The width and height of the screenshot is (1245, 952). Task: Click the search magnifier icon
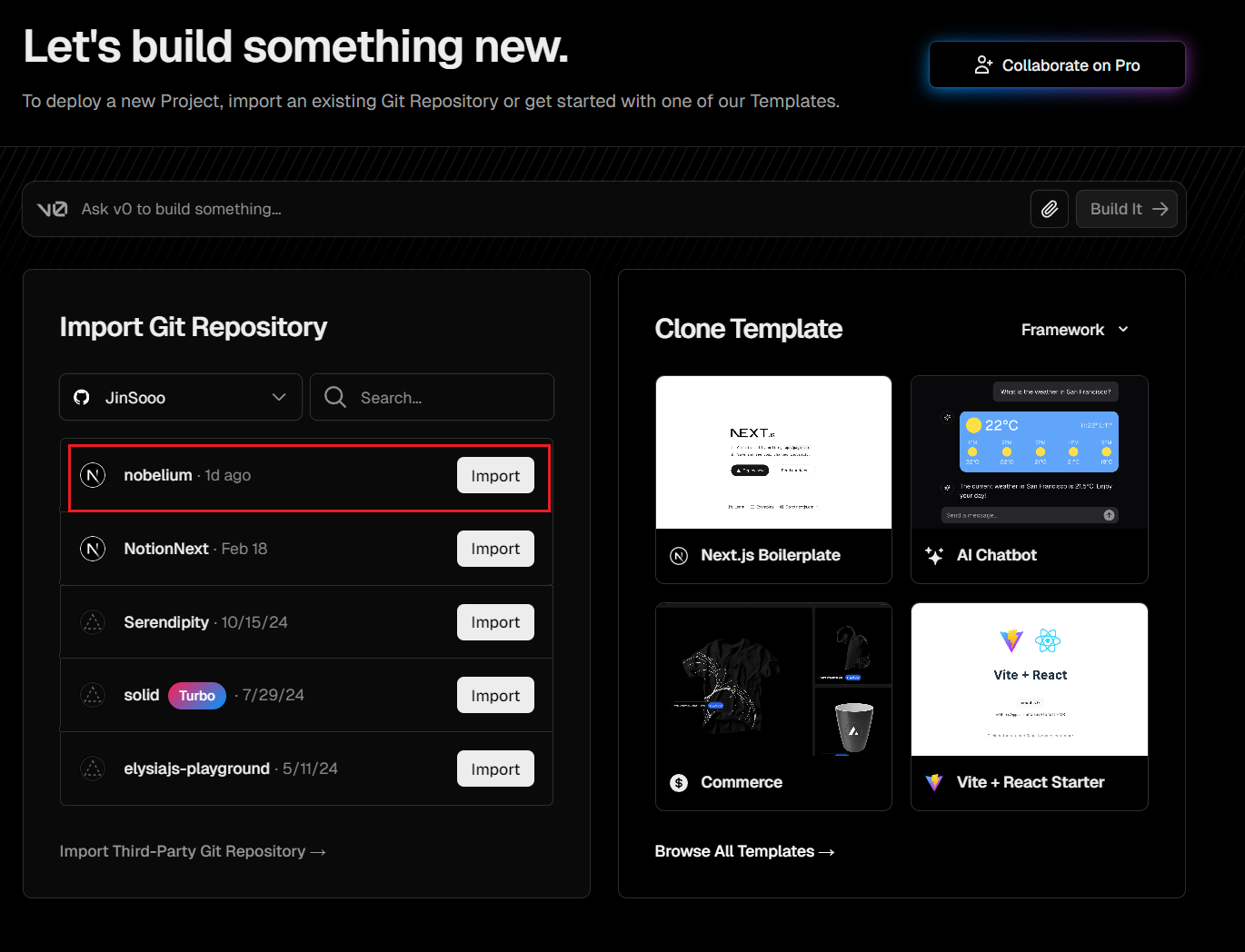tap(335, 397)
